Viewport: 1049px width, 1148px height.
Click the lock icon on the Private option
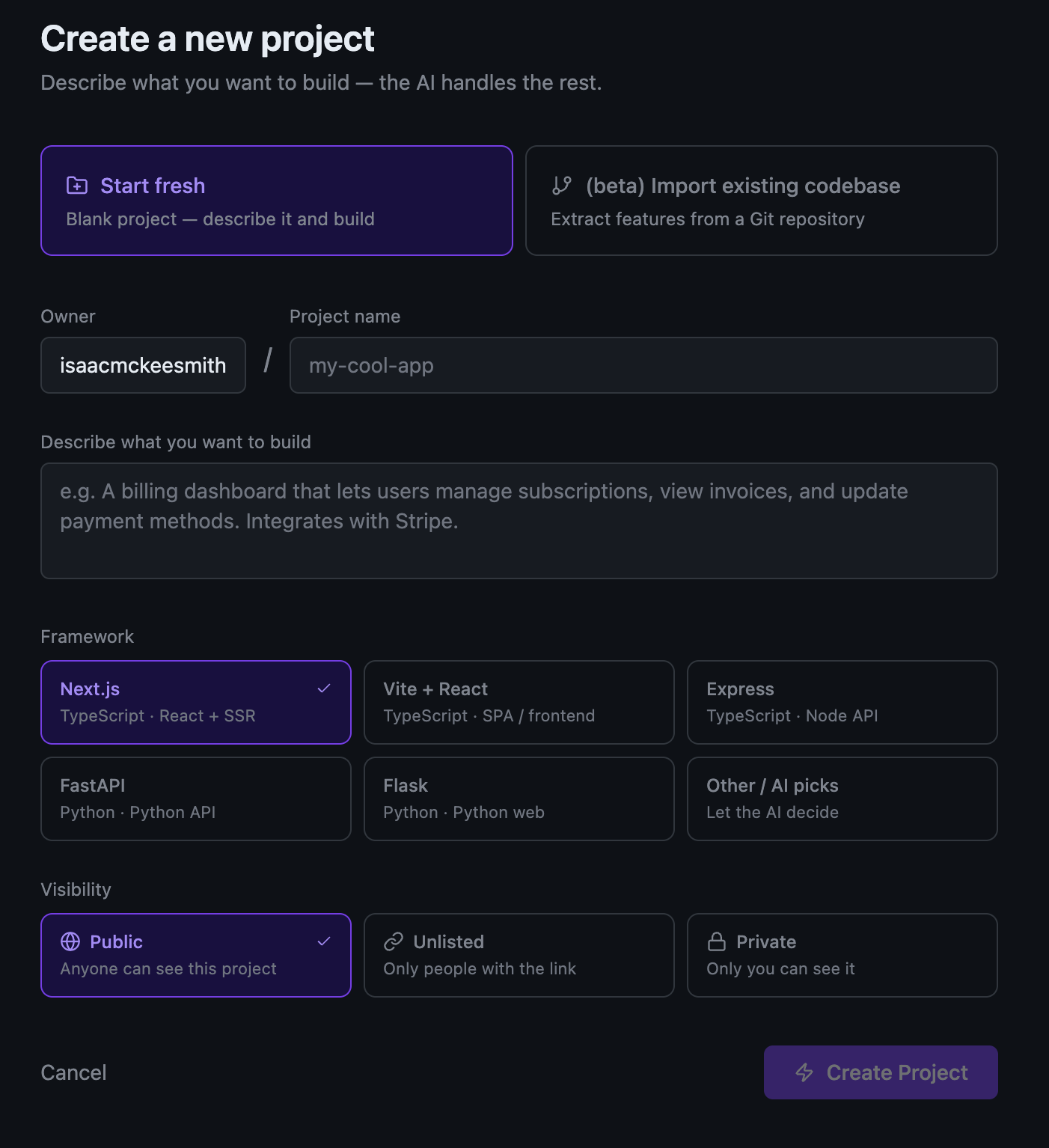click(716, 941)
